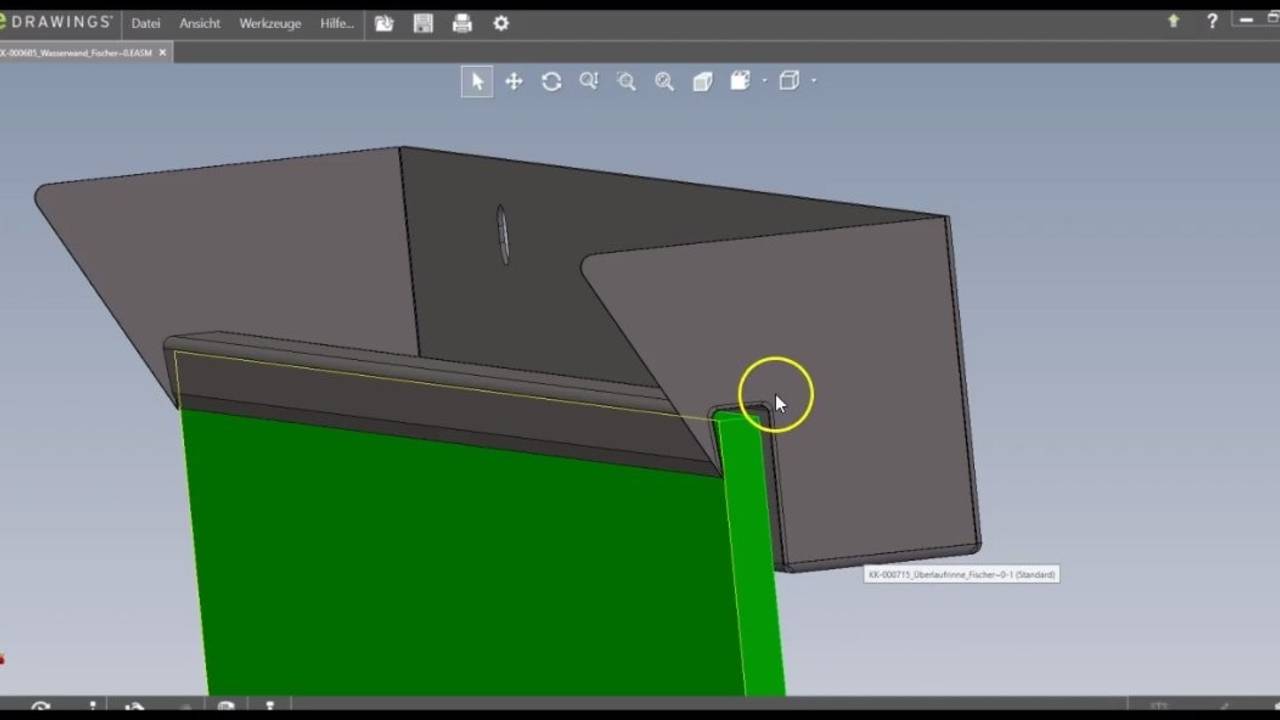The width and height of the screenshot is (1280, 720).
Task: Click the Save document icon
Action: 423,23
